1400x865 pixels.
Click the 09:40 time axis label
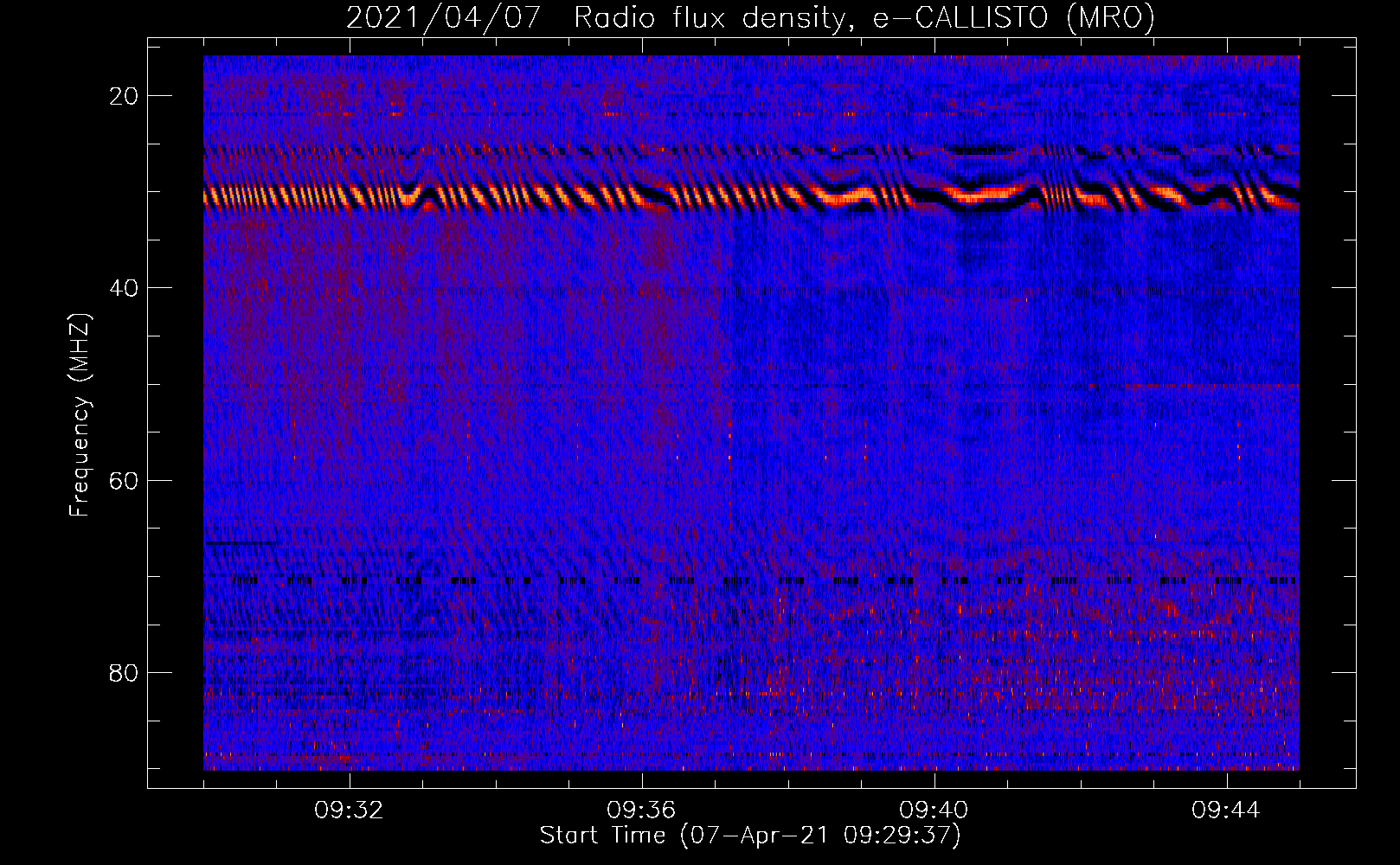click(x=934, y=811)
